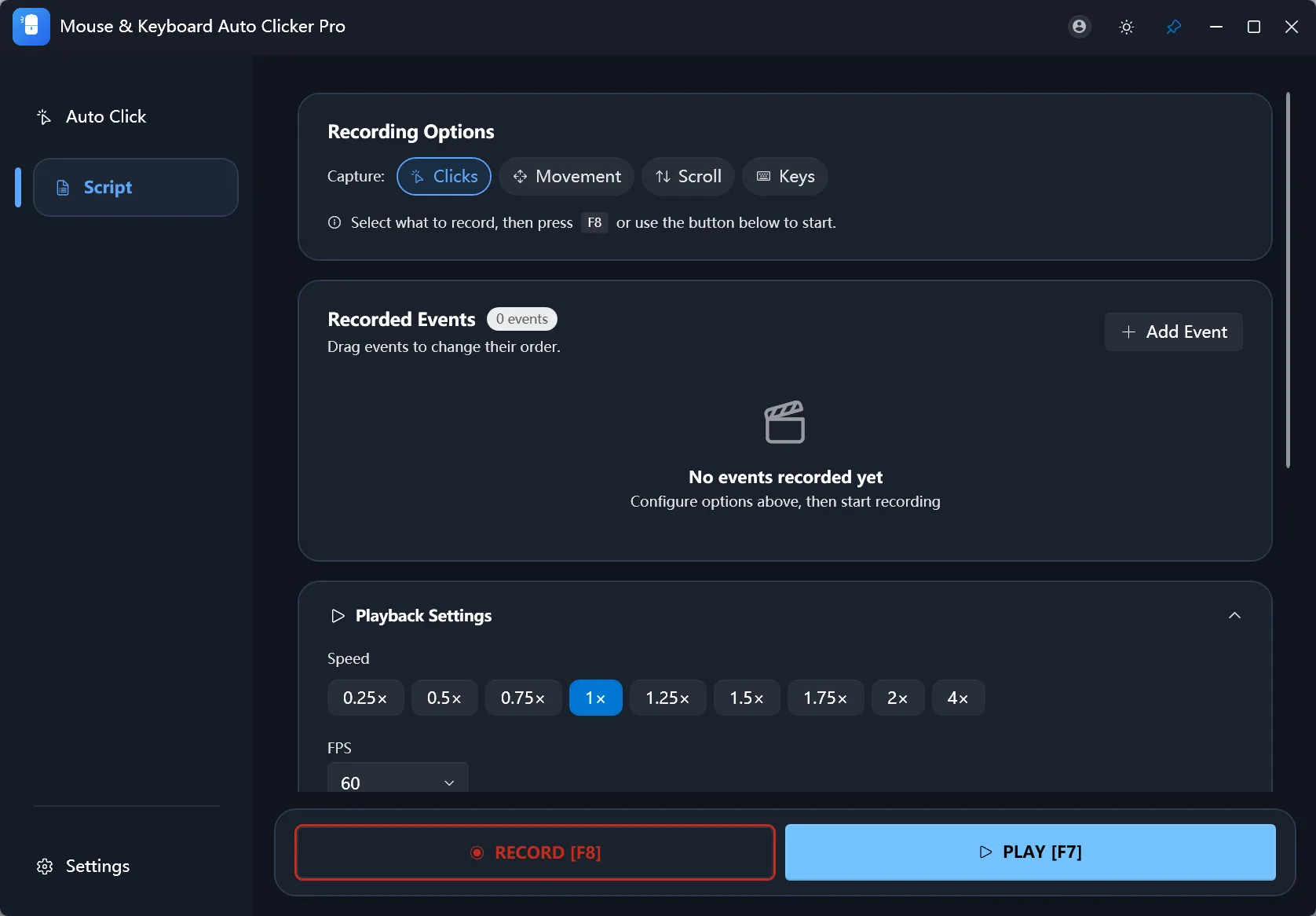The width and height of the screenshot is (1316, 916).
Task: Close the Auto Clicker Pro window
Action: tap(1292, 27)
